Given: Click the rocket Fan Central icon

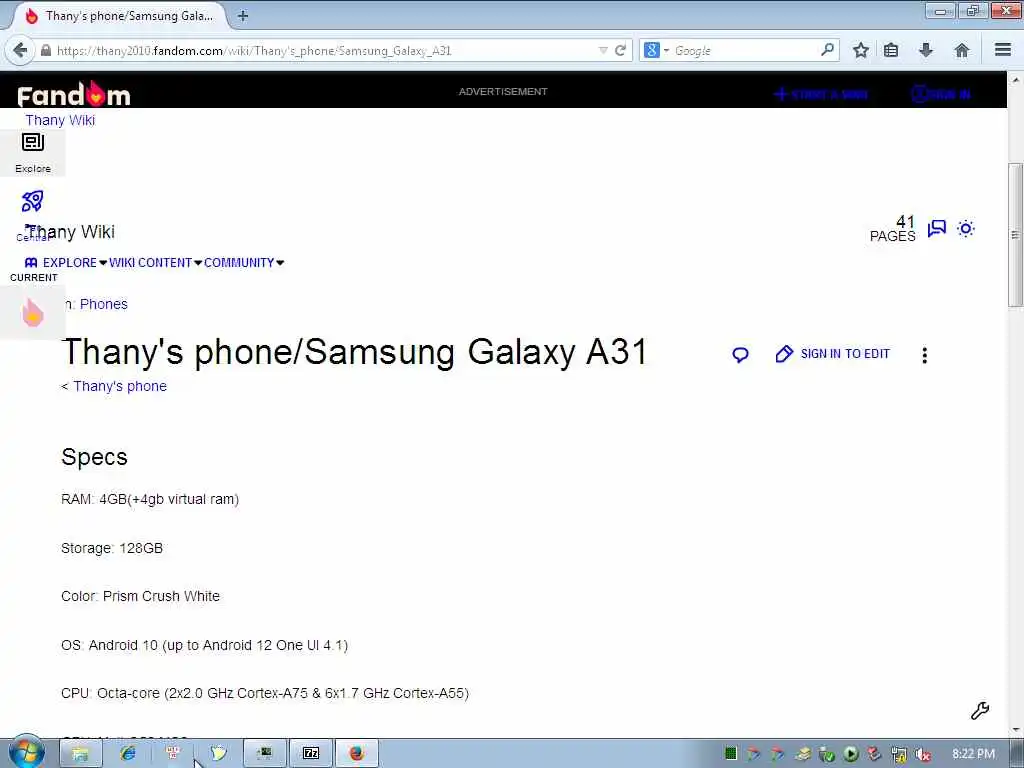Looking at the screenshot, I should click(x=33, y=201).
